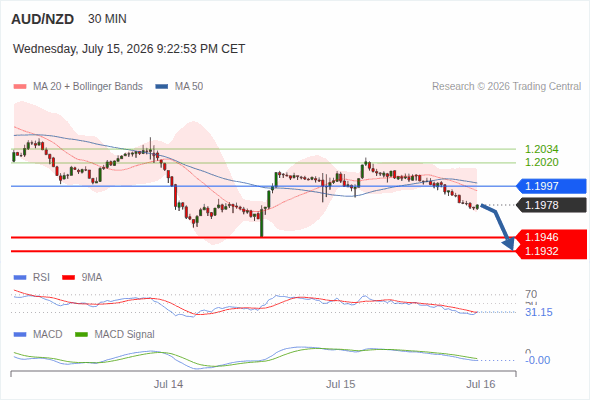Click the MACD value -0.00
The height and width of the screenshot is (400, 590).
[538, 360]
